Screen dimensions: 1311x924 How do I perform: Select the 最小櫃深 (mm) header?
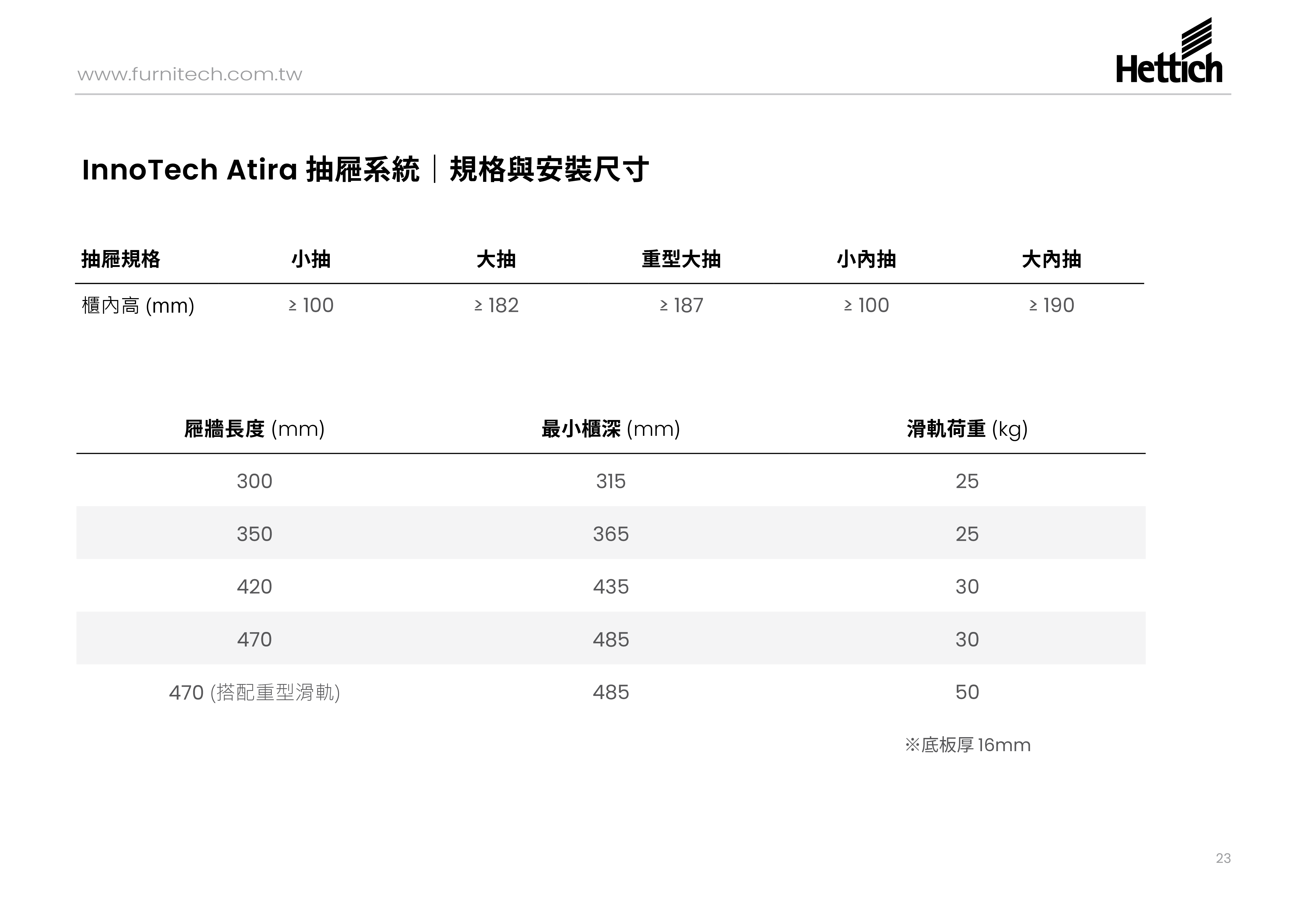(x=610, y=429)
